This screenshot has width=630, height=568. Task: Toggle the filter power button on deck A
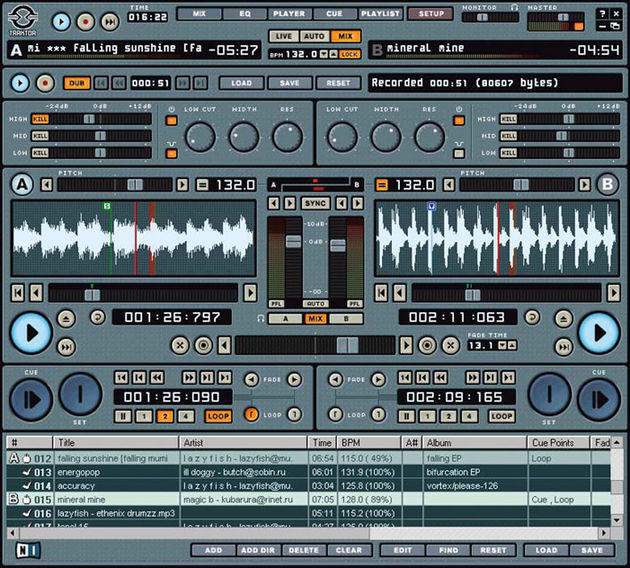(172, 120)
